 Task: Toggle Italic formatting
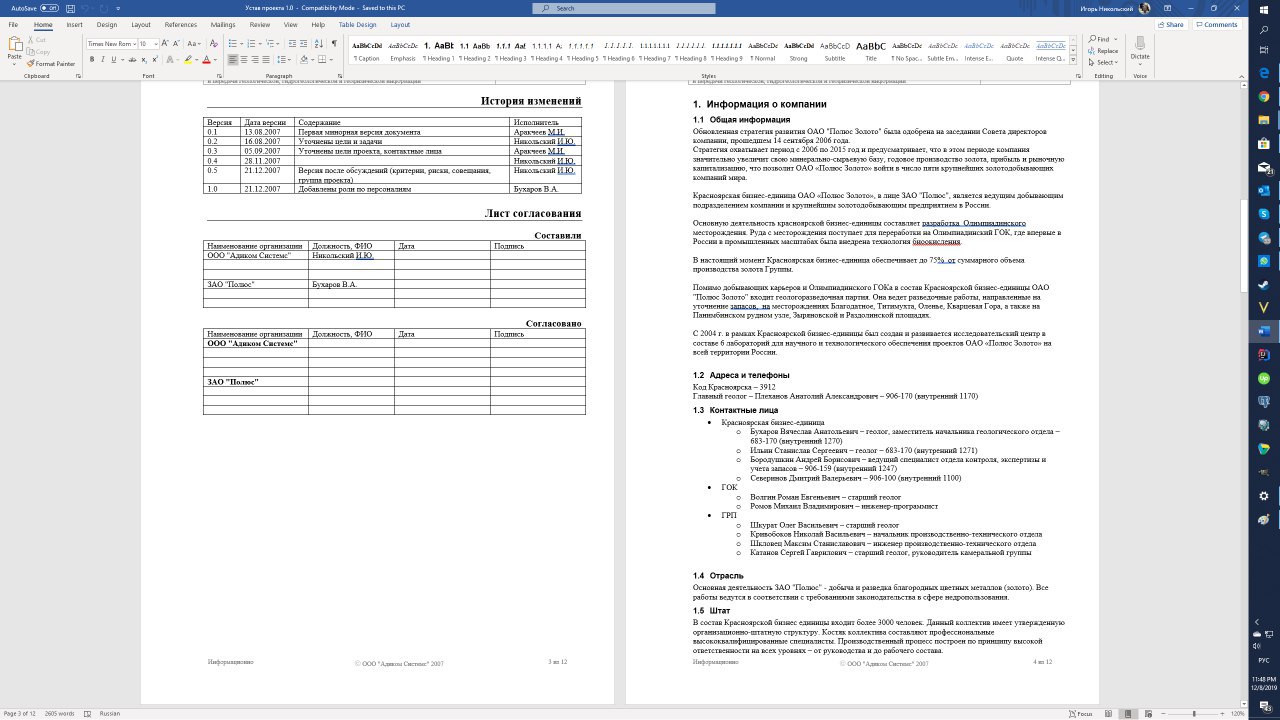point(102,60)
